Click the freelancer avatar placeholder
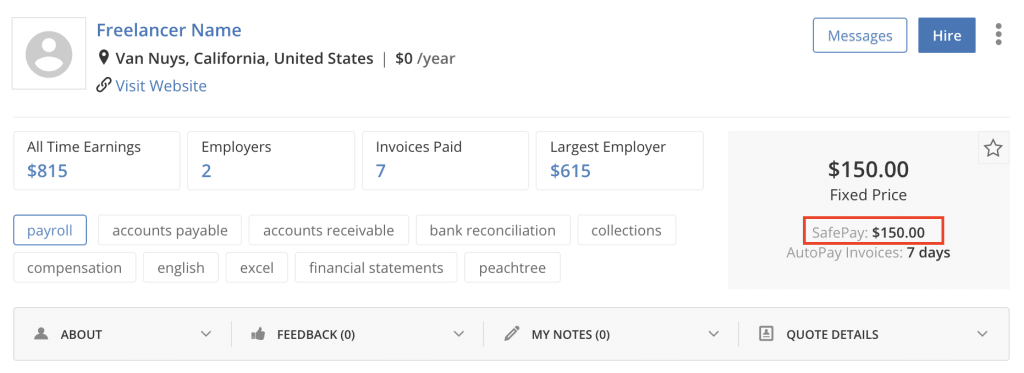Viewport: 1024px width, 373px height. [49, 54]
